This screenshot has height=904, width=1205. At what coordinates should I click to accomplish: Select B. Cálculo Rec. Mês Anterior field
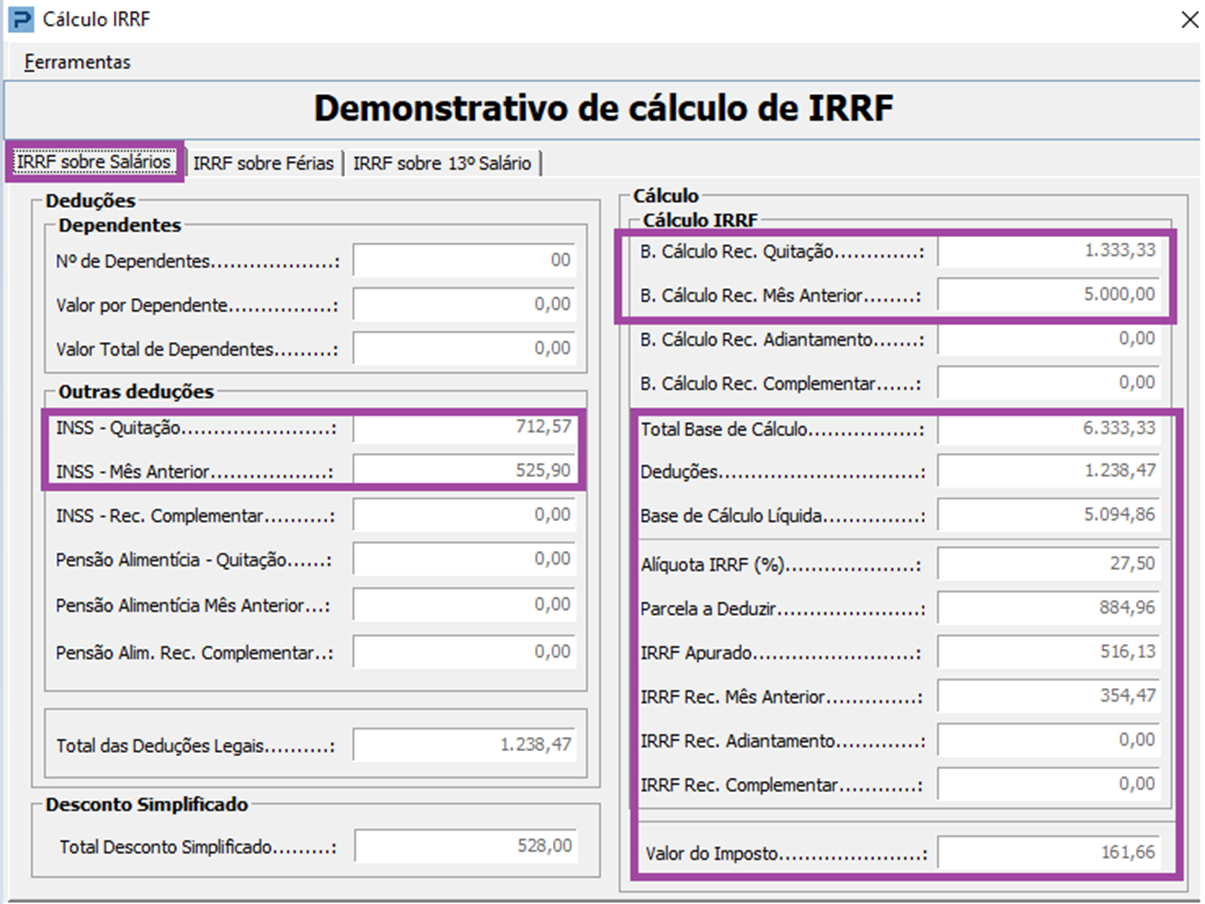tap(1050, 295)
